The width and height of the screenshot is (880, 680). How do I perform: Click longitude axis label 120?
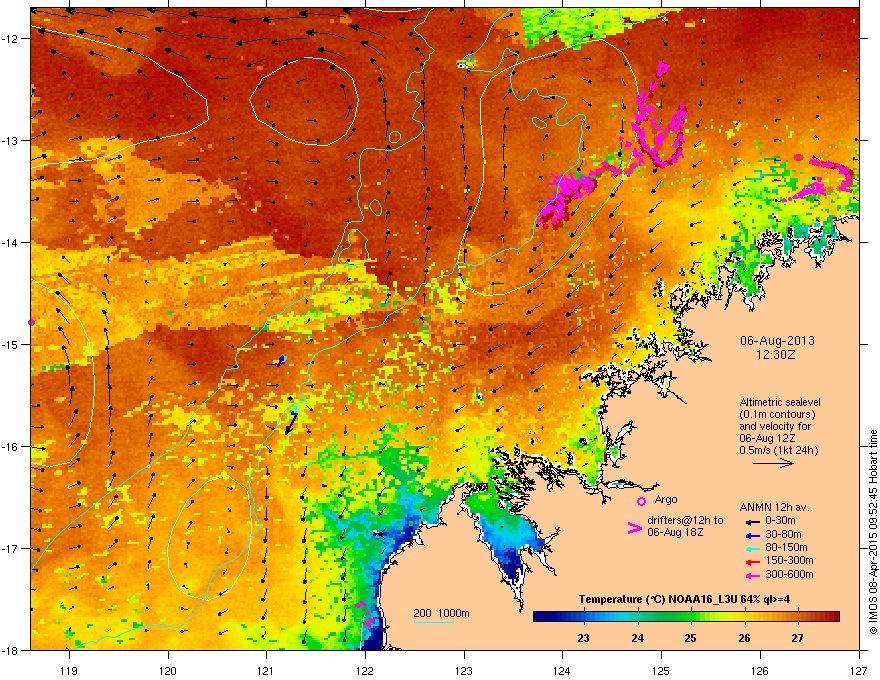click(x=167, y=670)
